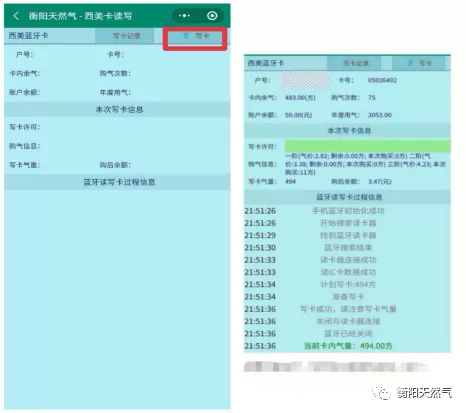Screen dimensions: 466x413
Task: Click 蓝牙读写卡过程信息 header on the empty form
Action: 119,182
